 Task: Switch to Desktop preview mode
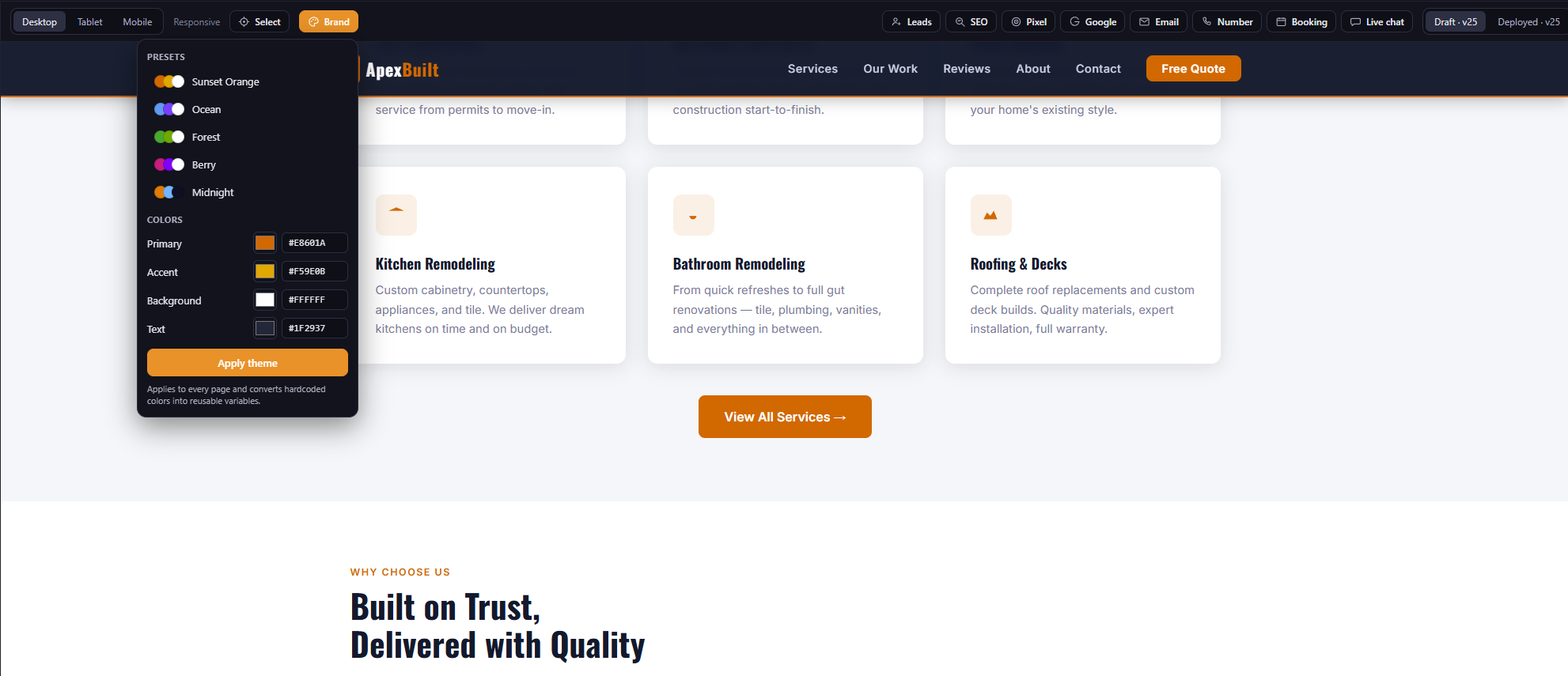[40, 22]
